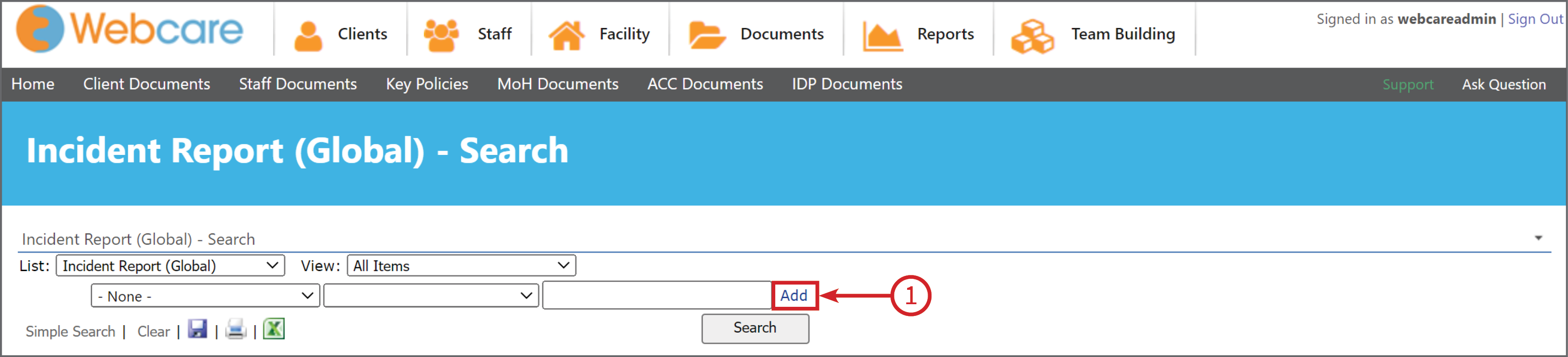Open the List dropdown showing Incident Report (Global)
This screenshot has height=357, width=1568.
point(170,266)
